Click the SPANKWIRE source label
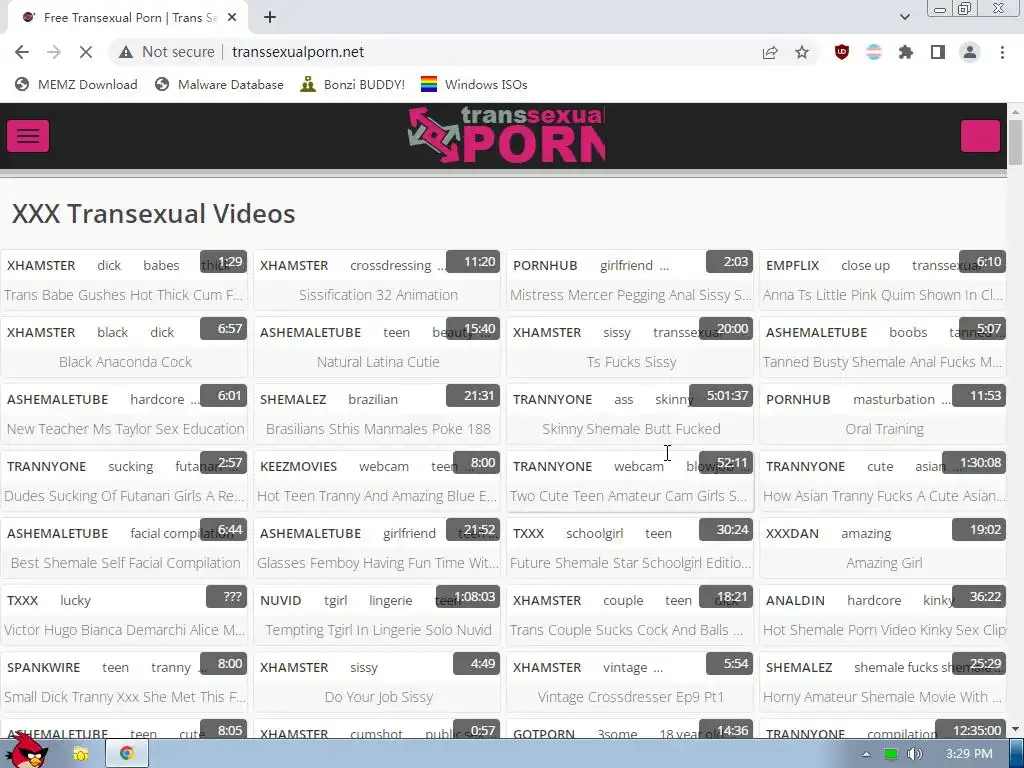The height and width of the screenshot is (768, 1024). coord(43,668)
